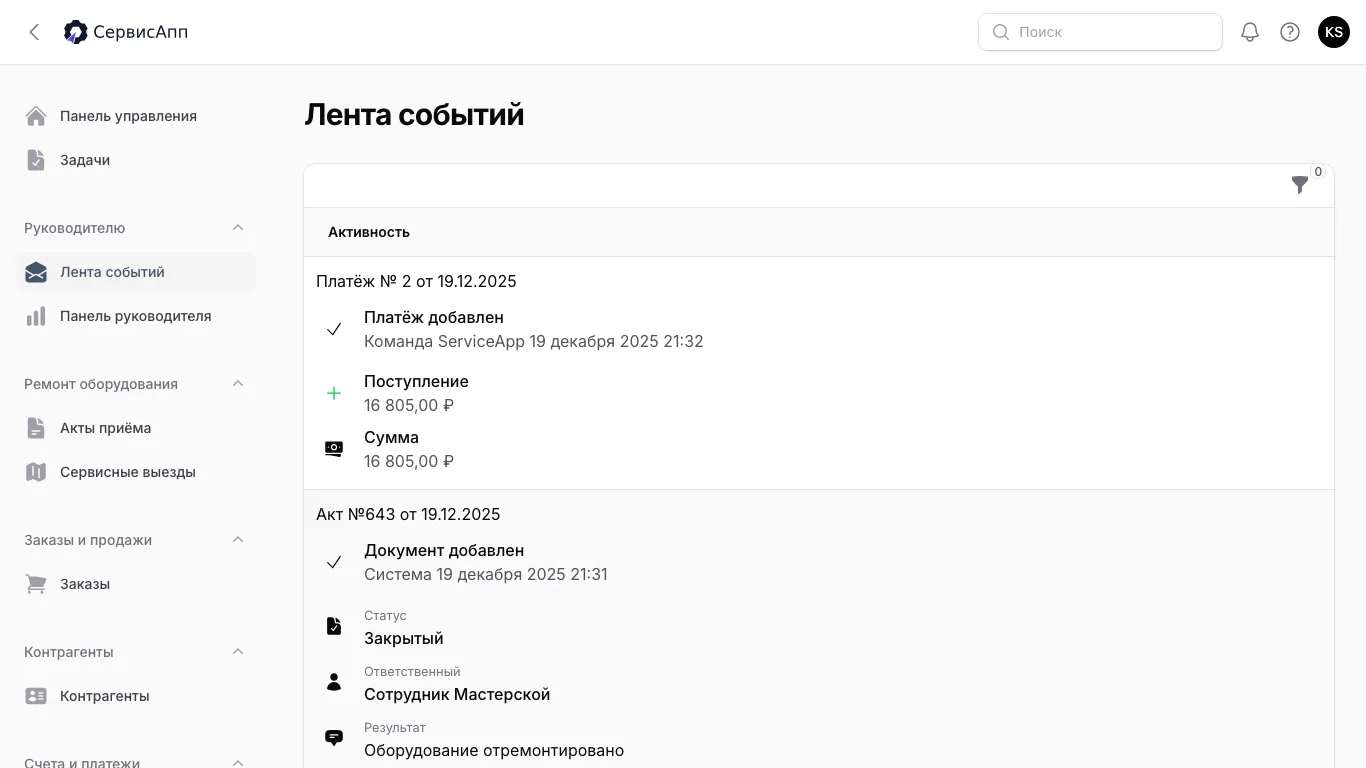Image resolution: width=1366 pixels, height=768 pixels.
Task: Open Сервисные выезды menu item
Action: pyautogui.click(x=136, y=472)
